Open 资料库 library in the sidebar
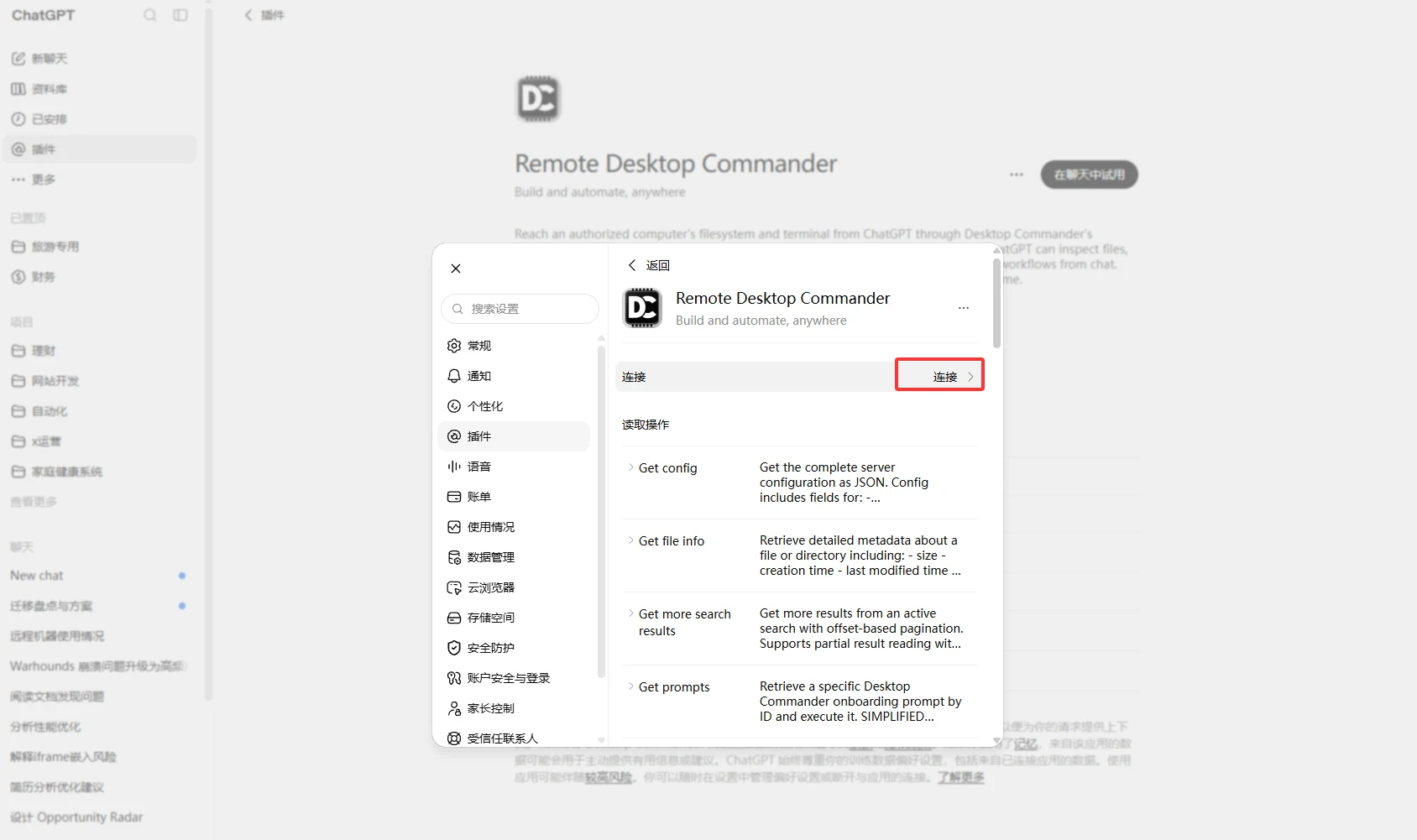 [x=99, y=89]
